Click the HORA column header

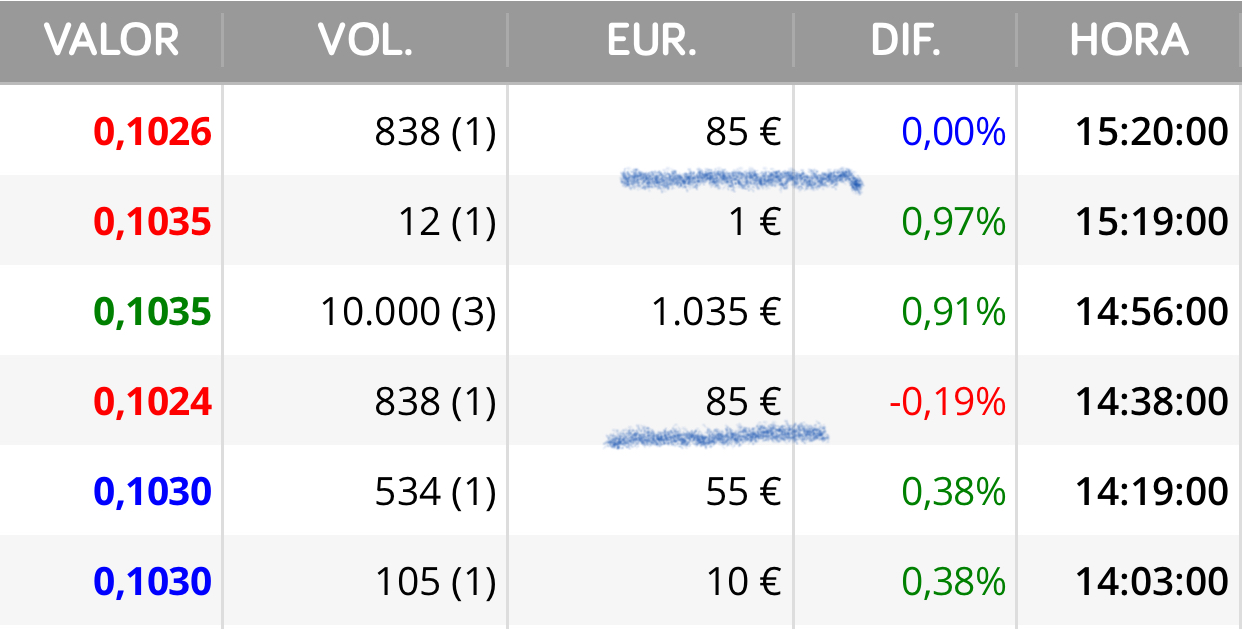click(x=1130, y=41)
